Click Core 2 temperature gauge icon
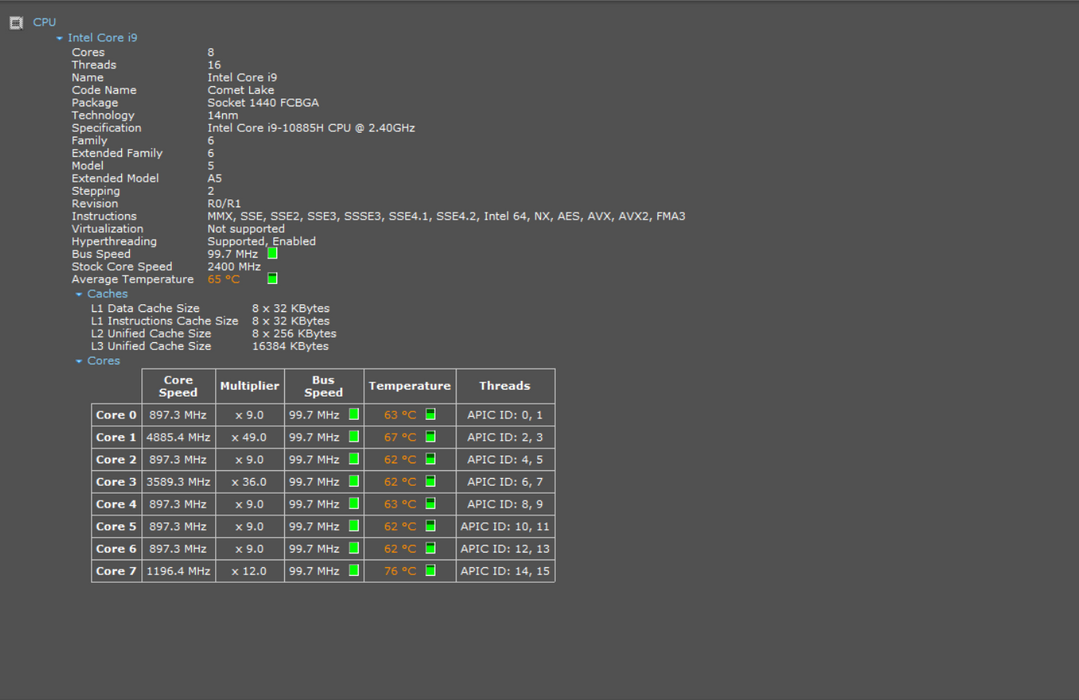This screenshot has width=1079, height=700. click(431, 459)
